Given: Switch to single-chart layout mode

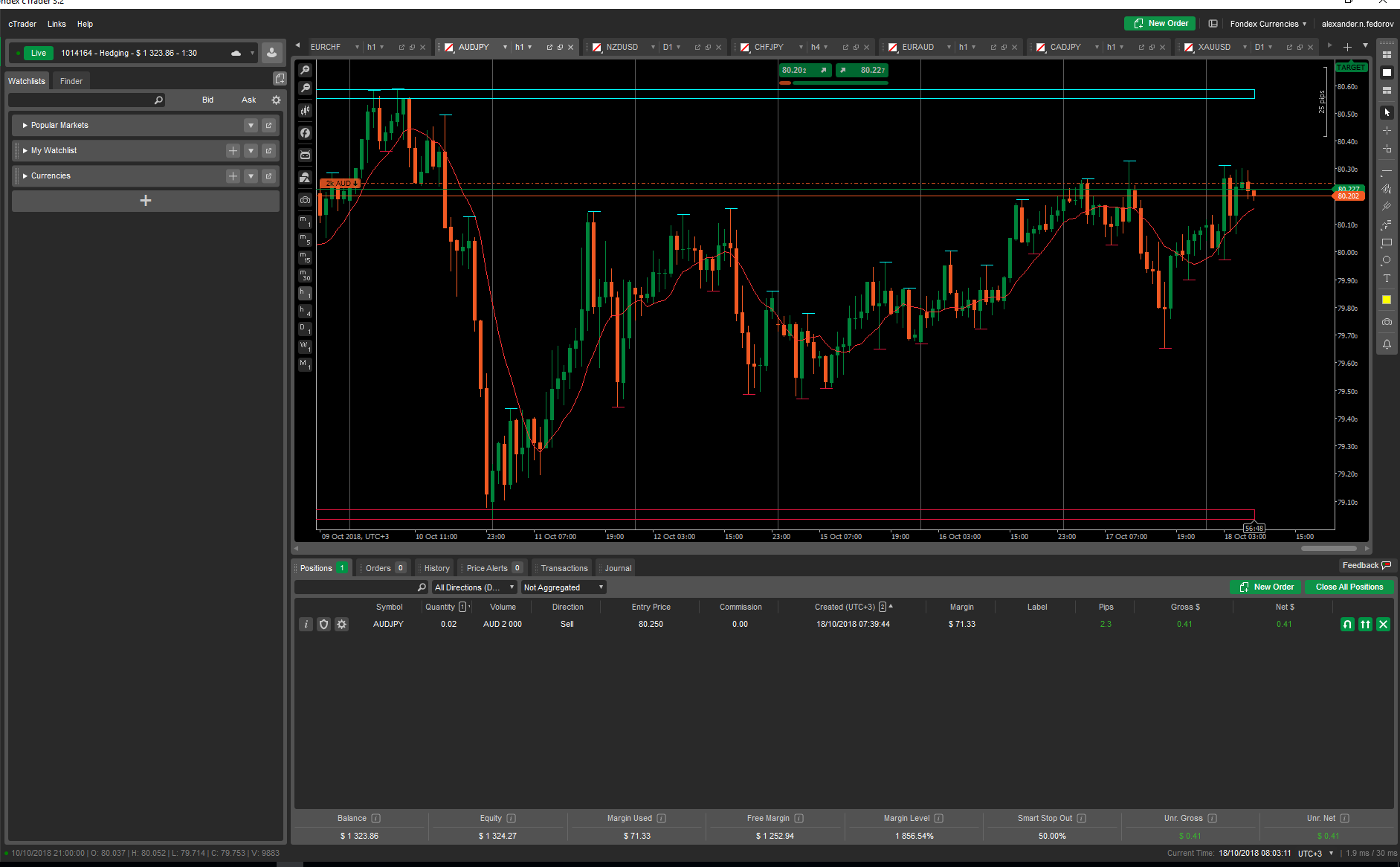Looking at the screenshot, I should 1387,73.
